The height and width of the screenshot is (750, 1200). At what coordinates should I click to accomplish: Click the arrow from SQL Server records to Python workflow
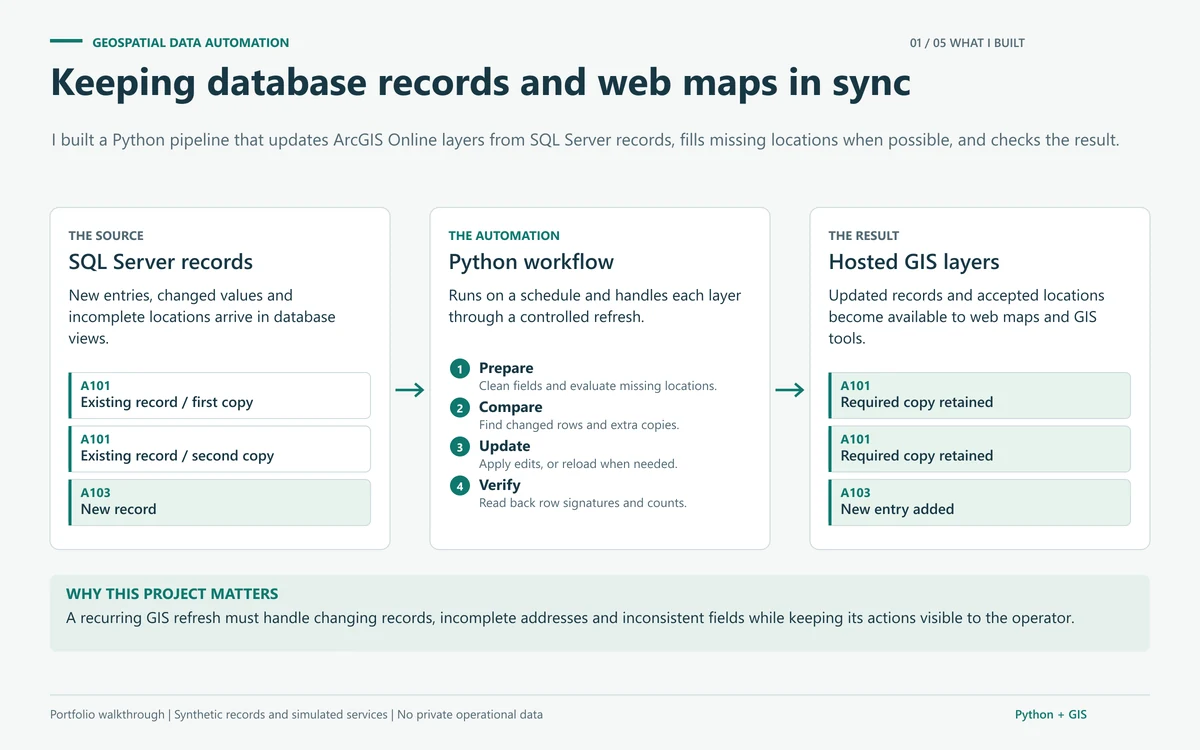pyautogui.click(x=410, y=390)
